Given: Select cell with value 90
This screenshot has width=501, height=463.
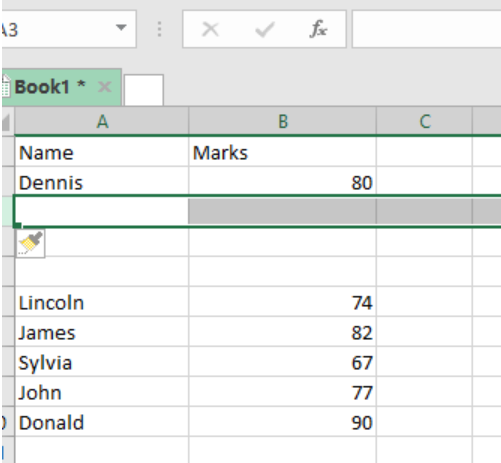Looking at the screenshot, I should (x=282, y=422).
